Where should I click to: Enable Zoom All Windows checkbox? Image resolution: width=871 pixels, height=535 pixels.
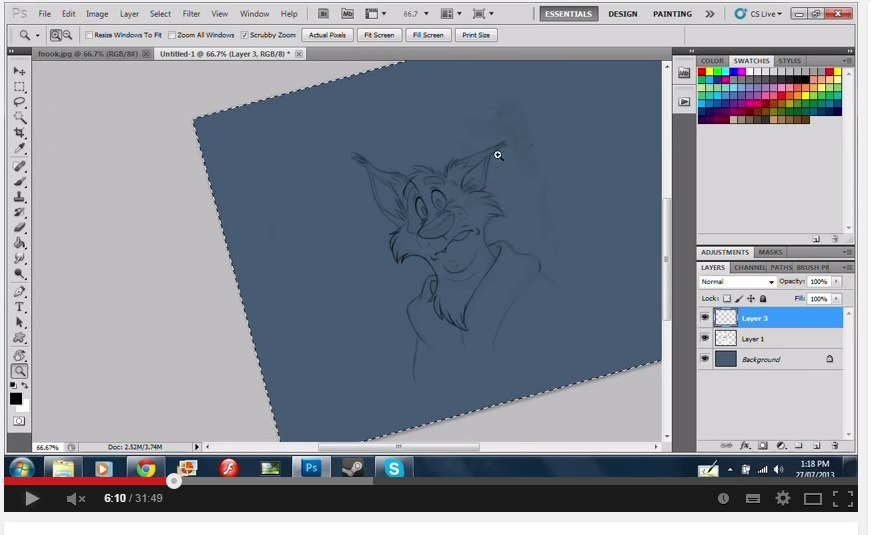pyautogui.click(x=172, y=35)
